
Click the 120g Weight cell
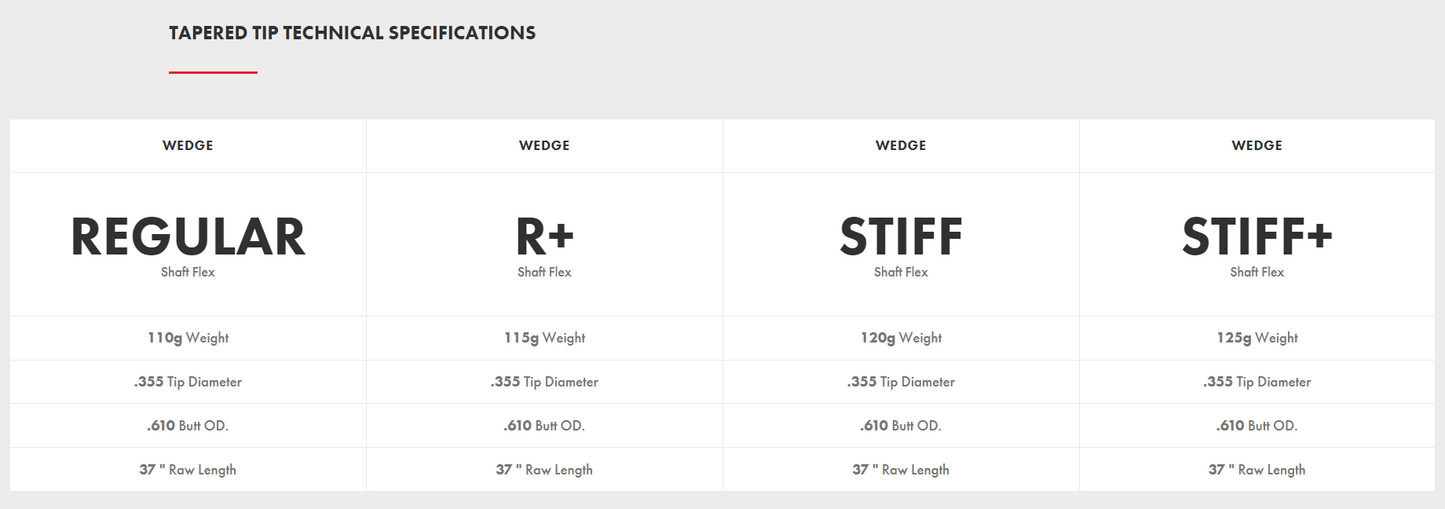(900, 338)
